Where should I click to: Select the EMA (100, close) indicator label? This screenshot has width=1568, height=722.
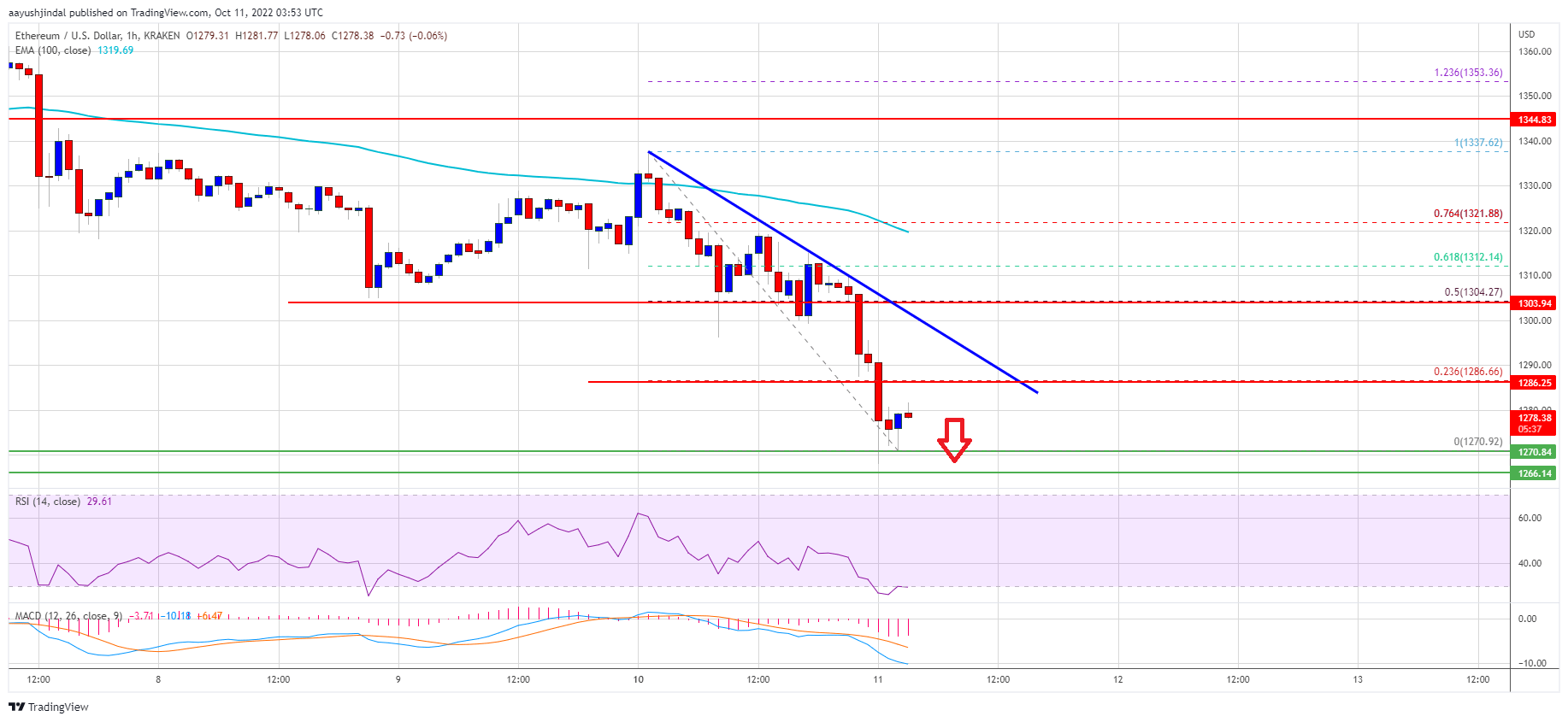click(x=53, y=50)
